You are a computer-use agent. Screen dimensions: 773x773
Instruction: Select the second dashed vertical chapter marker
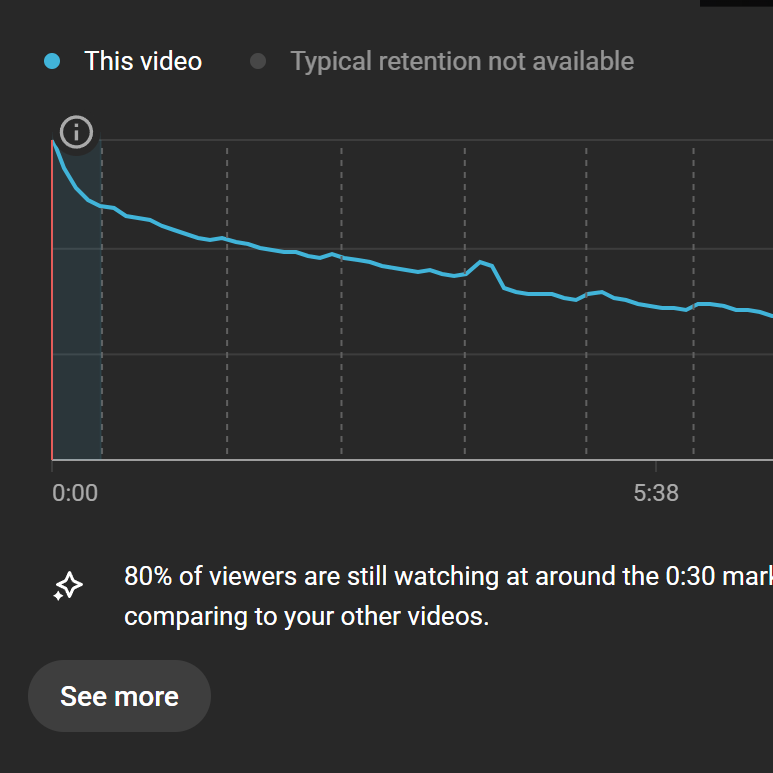tap(227, 301)
